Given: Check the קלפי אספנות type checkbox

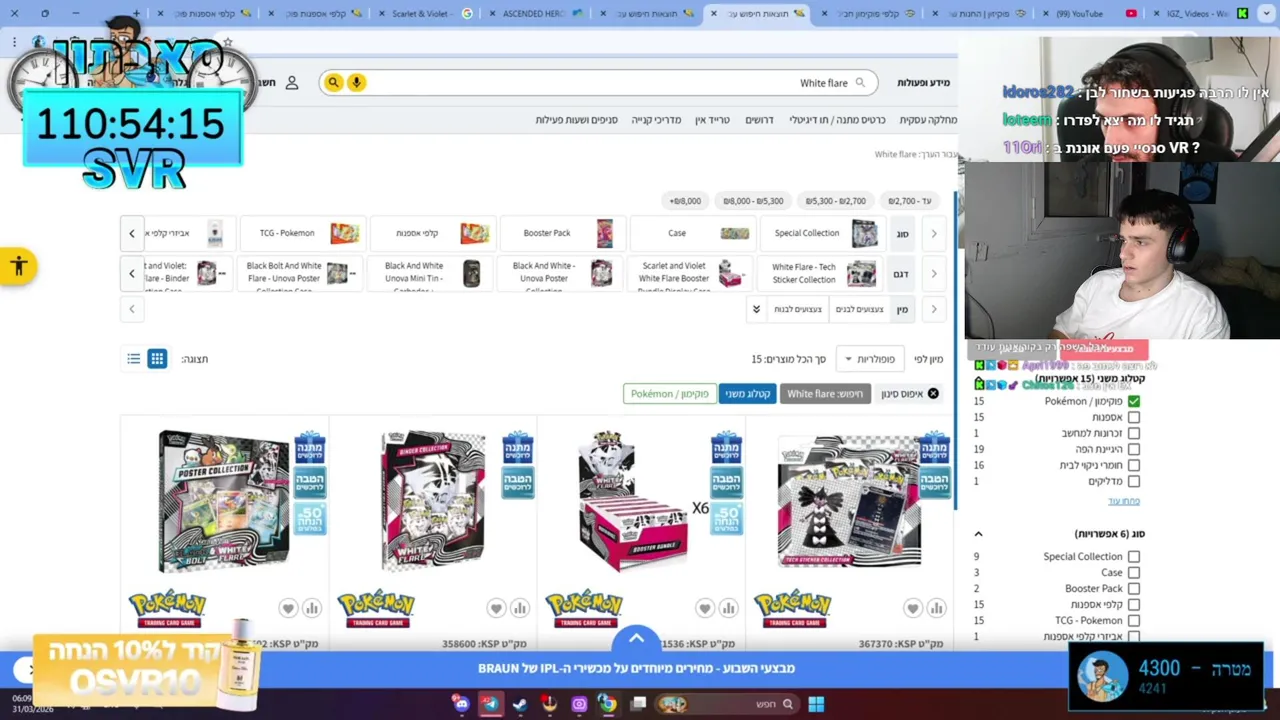Looking at the screenshot, I should pyautogui.click(x=1133, y=605).
